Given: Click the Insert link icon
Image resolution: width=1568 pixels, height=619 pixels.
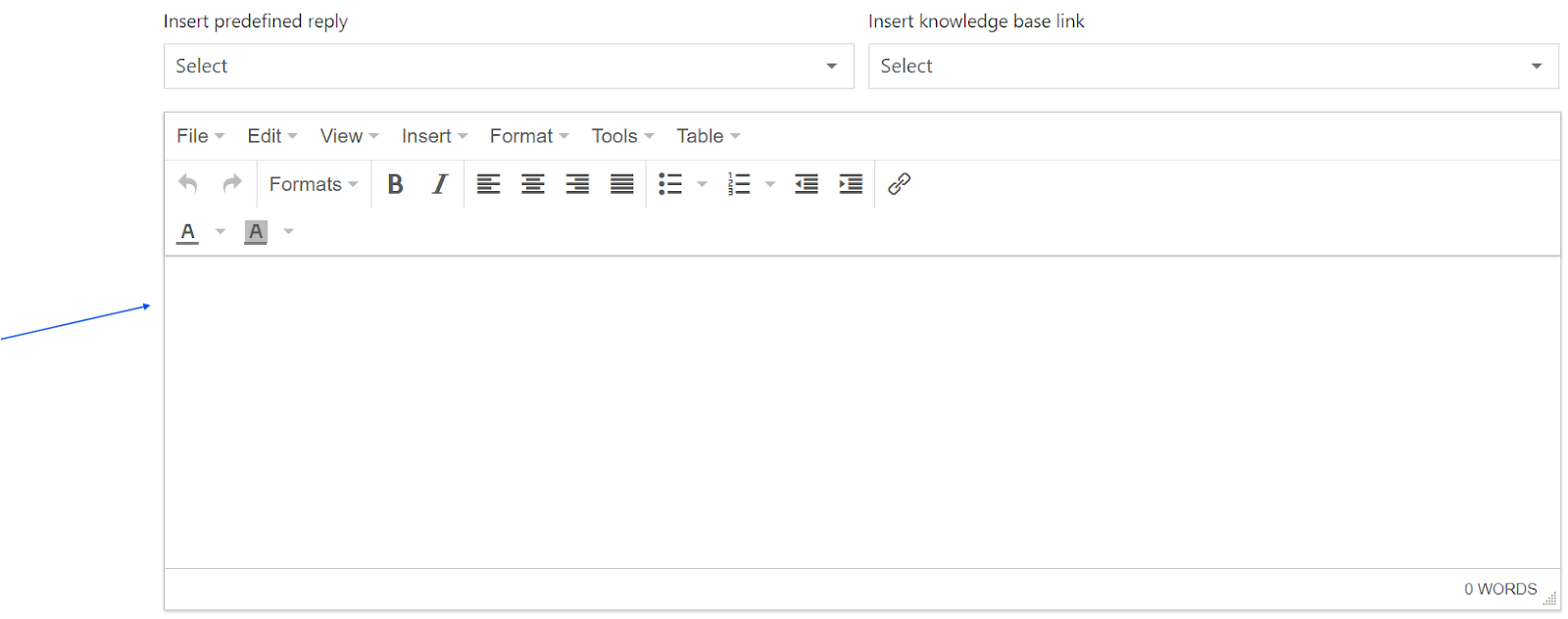Looking at the screenshot, I should click(x=899, y=184).
